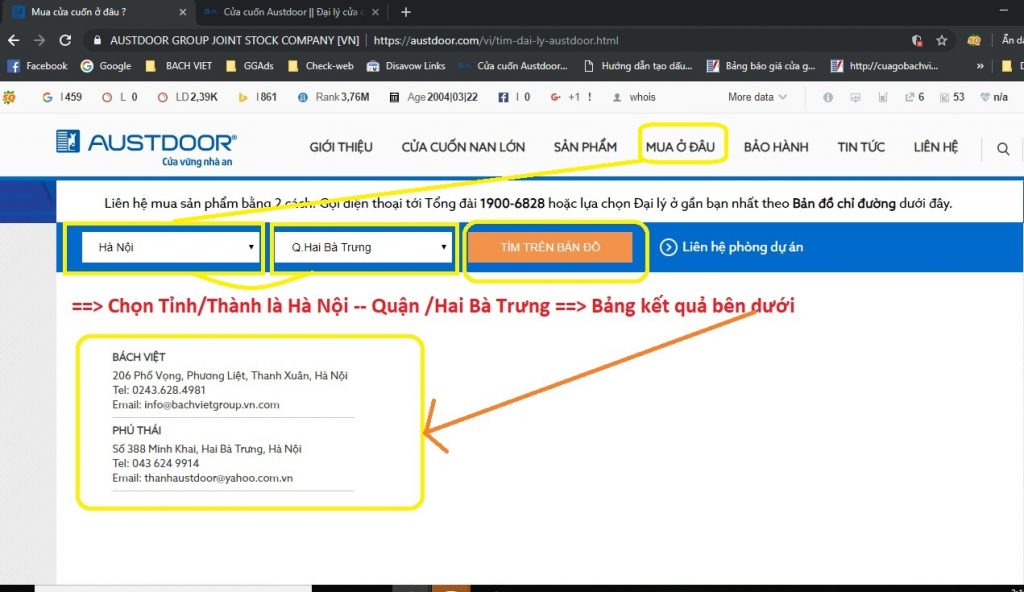Click the Alexa 'Rank 3,76M' metric
1024x592 pixels.
tap(333, 97)
